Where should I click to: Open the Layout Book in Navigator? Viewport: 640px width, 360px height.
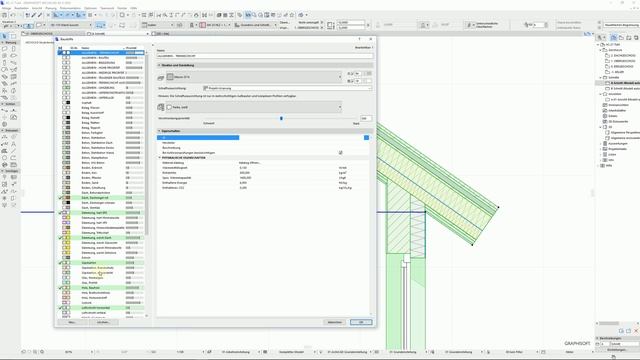(629, 38)
